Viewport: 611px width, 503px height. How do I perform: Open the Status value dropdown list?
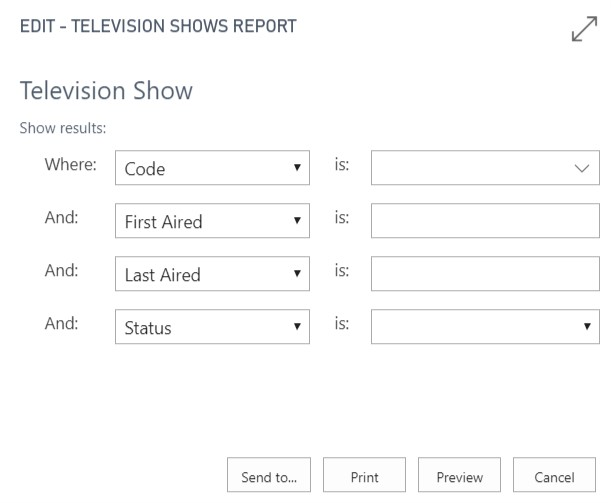475,327
